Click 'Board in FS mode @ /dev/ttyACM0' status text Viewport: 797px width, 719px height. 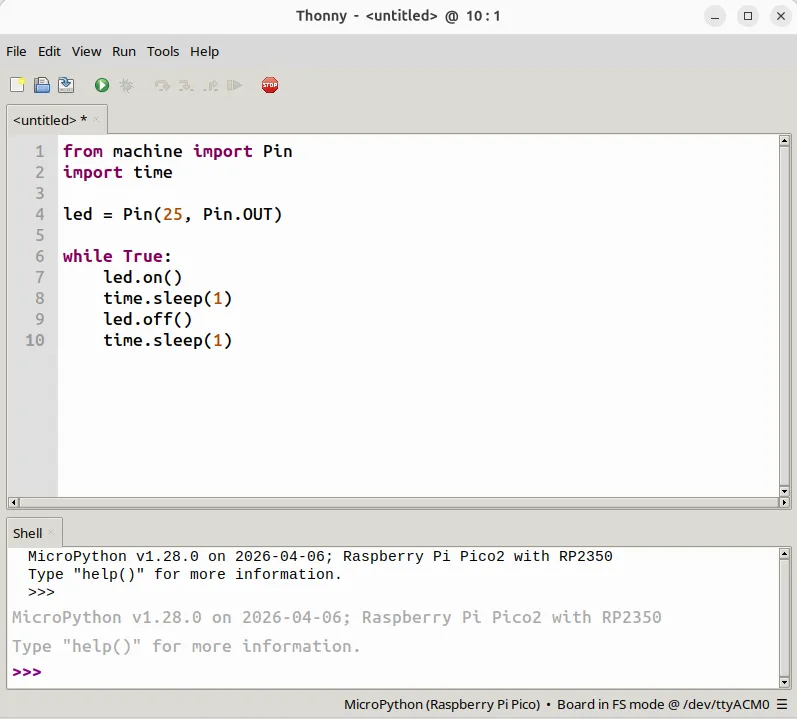[663, 704]
